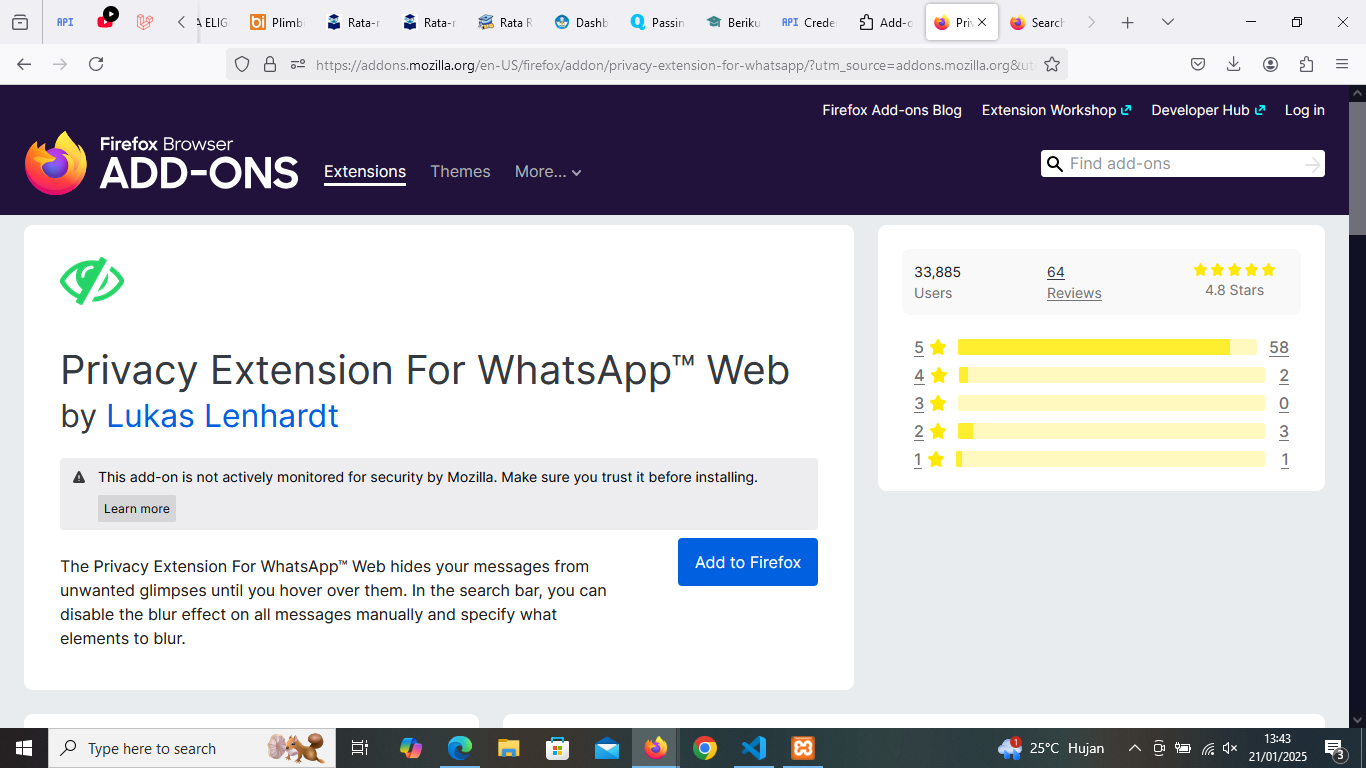Open a new tab with the plus button

tap(1128, 22)
